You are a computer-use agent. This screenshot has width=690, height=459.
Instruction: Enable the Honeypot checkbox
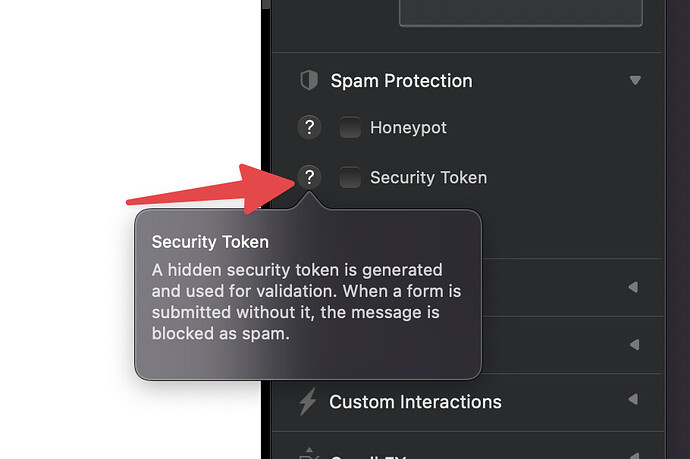pyautogui.click(x=350, y=128)
